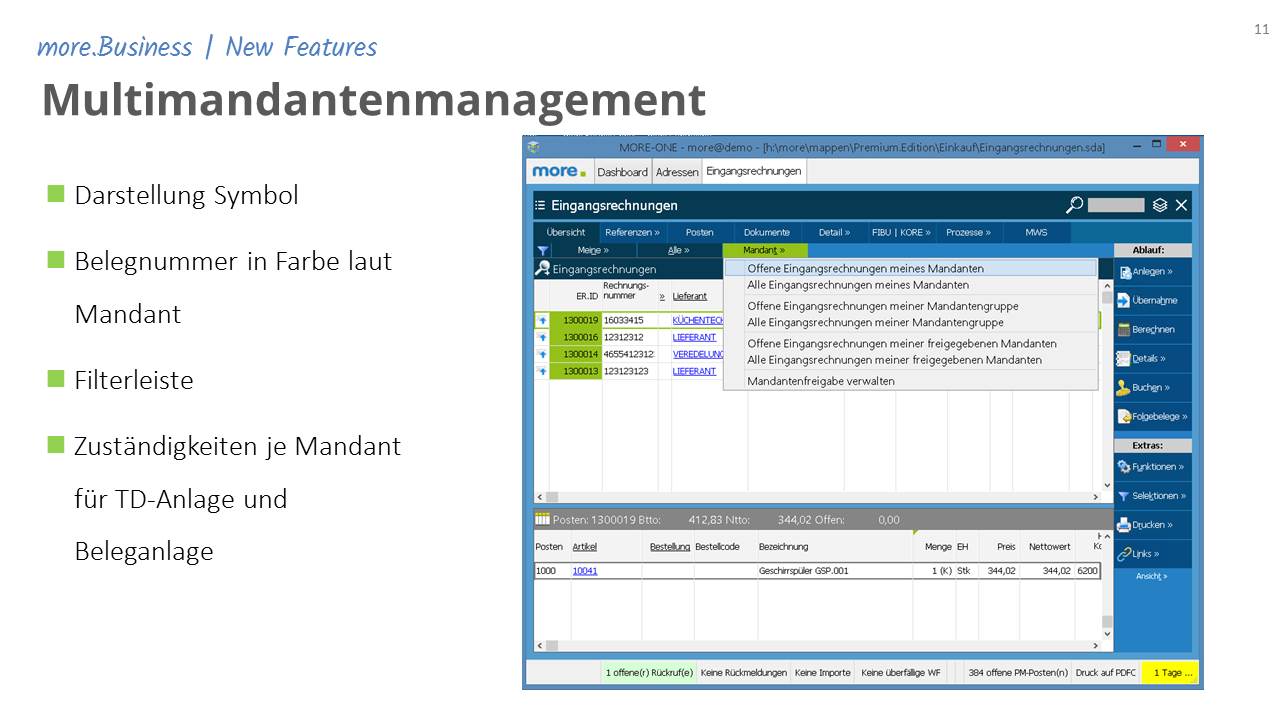1279x720 pixels.
Task: Click the Posten table vertical scrollbar
Action: [1106, 588]
